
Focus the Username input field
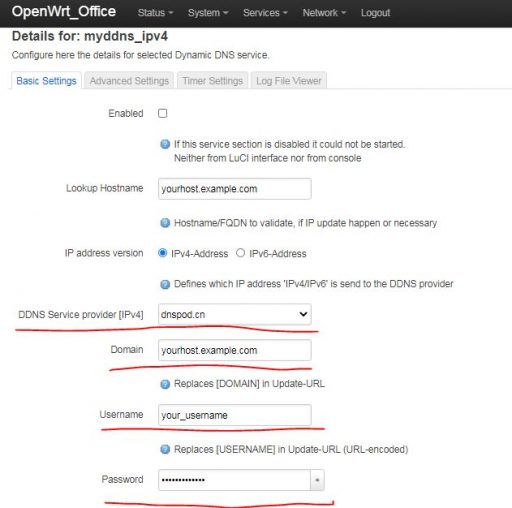click(235, 415)
